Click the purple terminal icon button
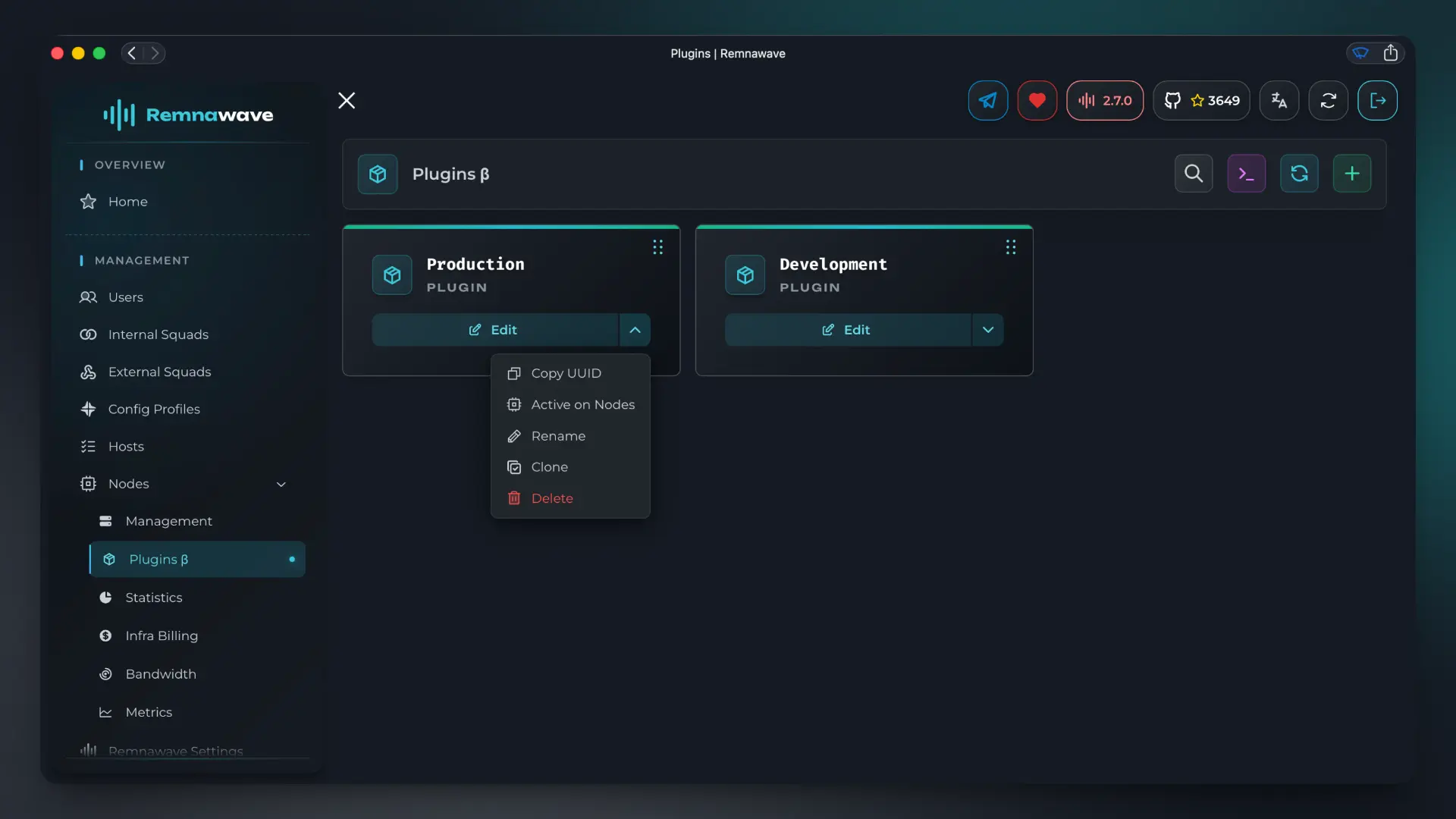The image size is (1456, 819). coord(1246,174)
